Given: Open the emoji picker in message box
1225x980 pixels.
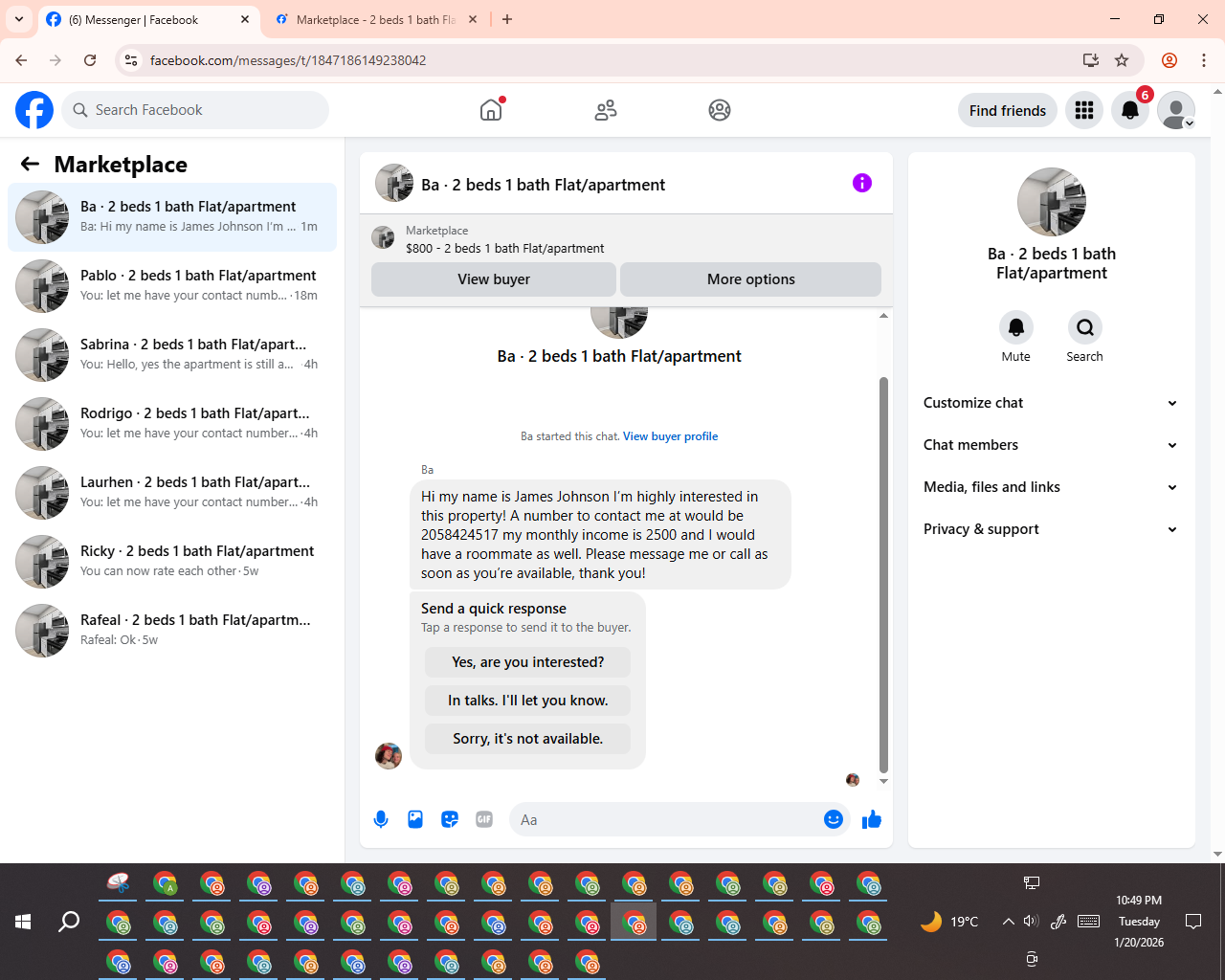Looking at the screenshot, I should pyautogui.click(x=834, y=819).
